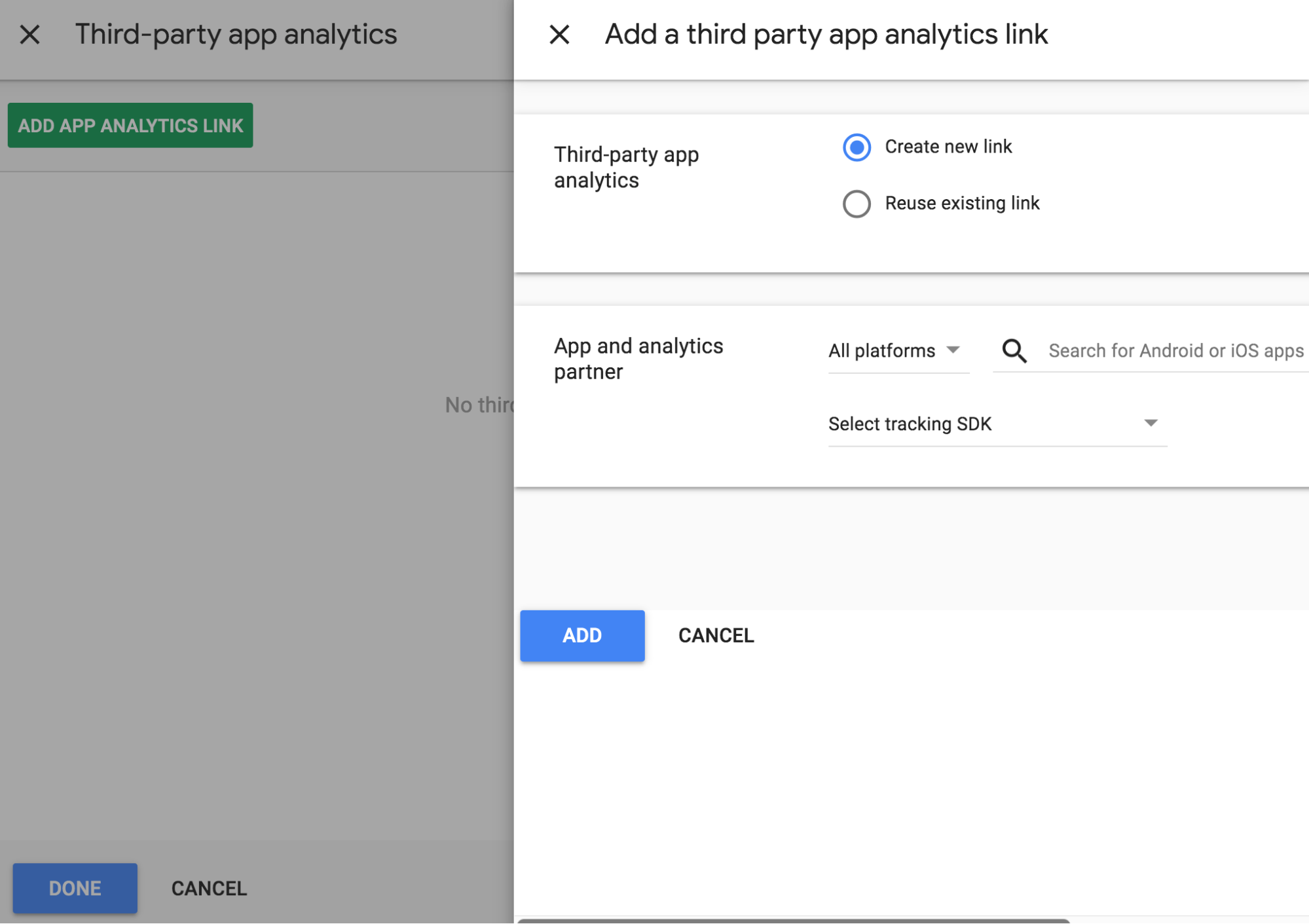Screen dimensions: 1309x924
Task: Click the blue ADD button
Action: click(582, 635)
